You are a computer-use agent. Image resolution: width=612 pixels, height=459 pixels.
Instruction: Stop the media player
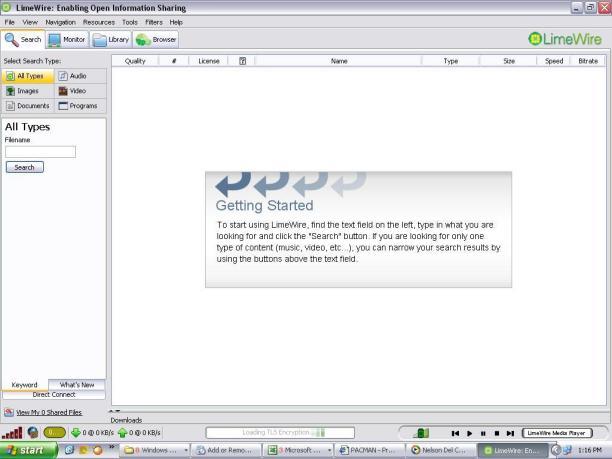[497, 433]
